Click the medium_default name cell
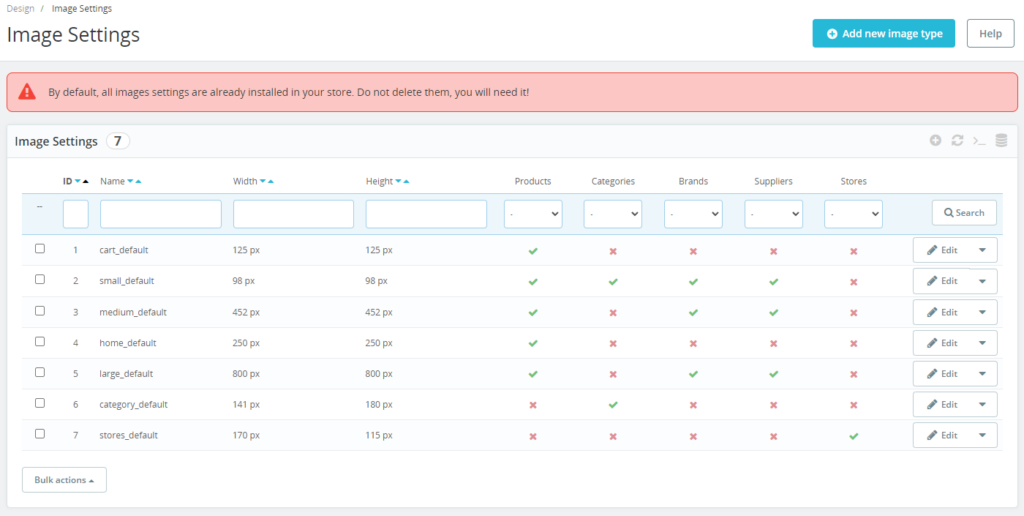This screenshot has height=516, width=1024. (133, 312)
